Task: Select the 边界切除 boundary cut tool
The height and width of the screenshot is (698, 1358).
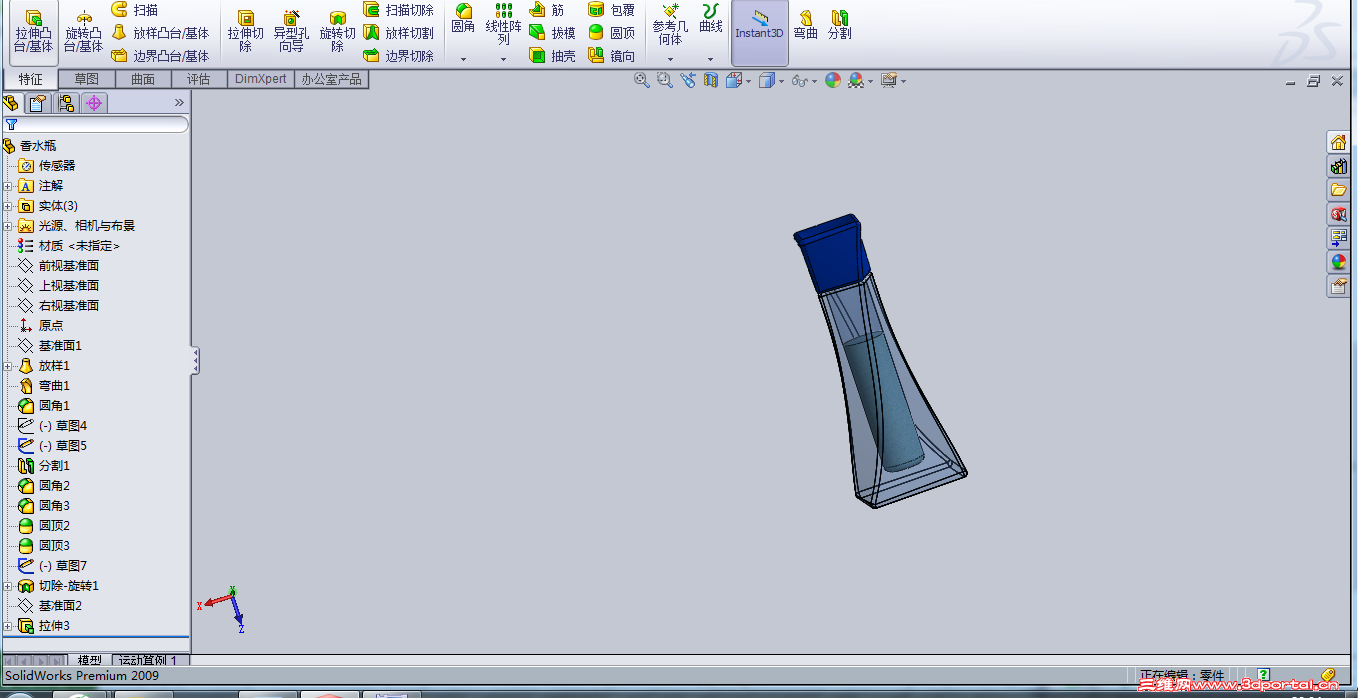Action: pyautogui.click(x=398, y=56)
